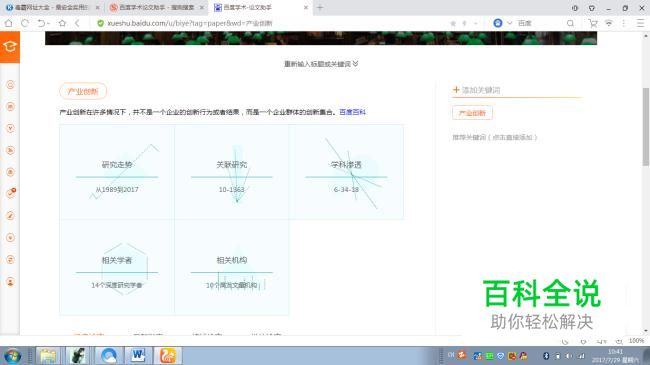Switch to the first browser tab
The width and height of the screenshot is (650, 365).
pos(52,7)
